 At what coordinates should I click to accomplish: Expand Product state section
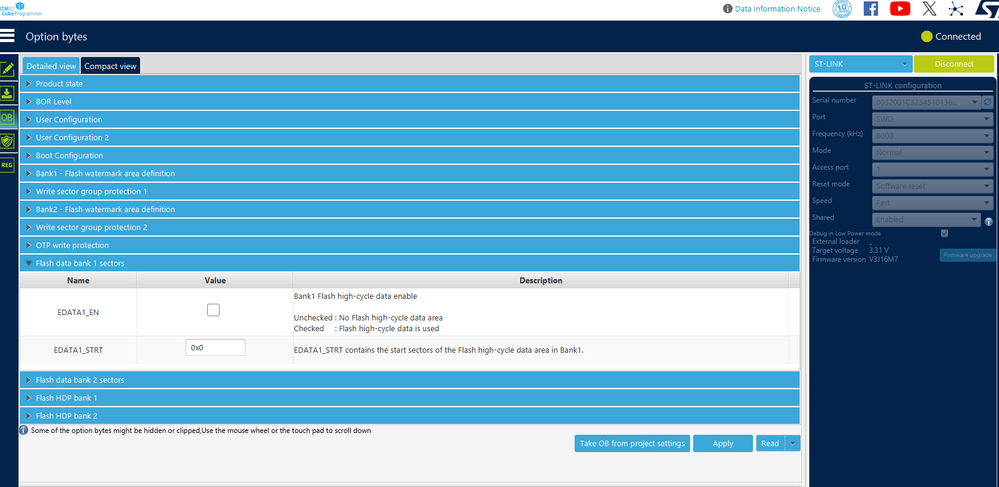409,84
